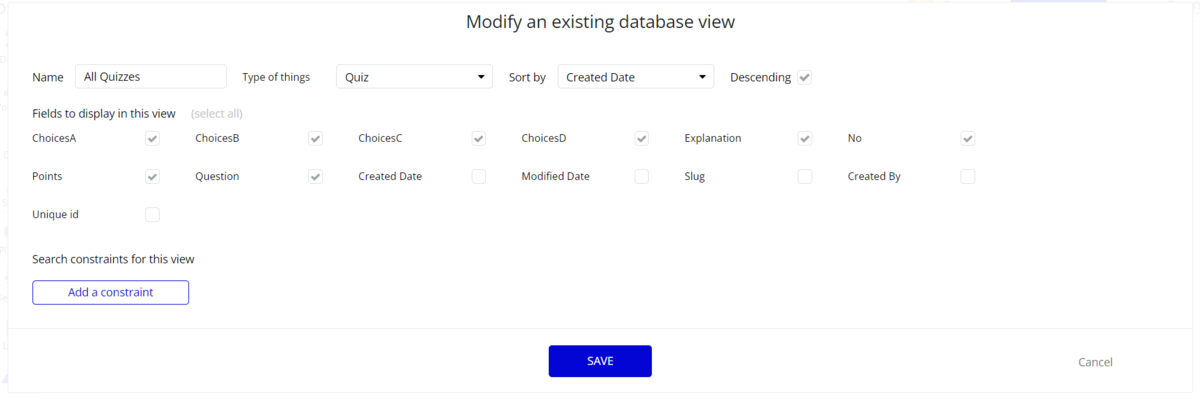Uncheck the ChoicesA field checkbox
This screenshot has height=400, width=1200.
(x=152, y=139)
